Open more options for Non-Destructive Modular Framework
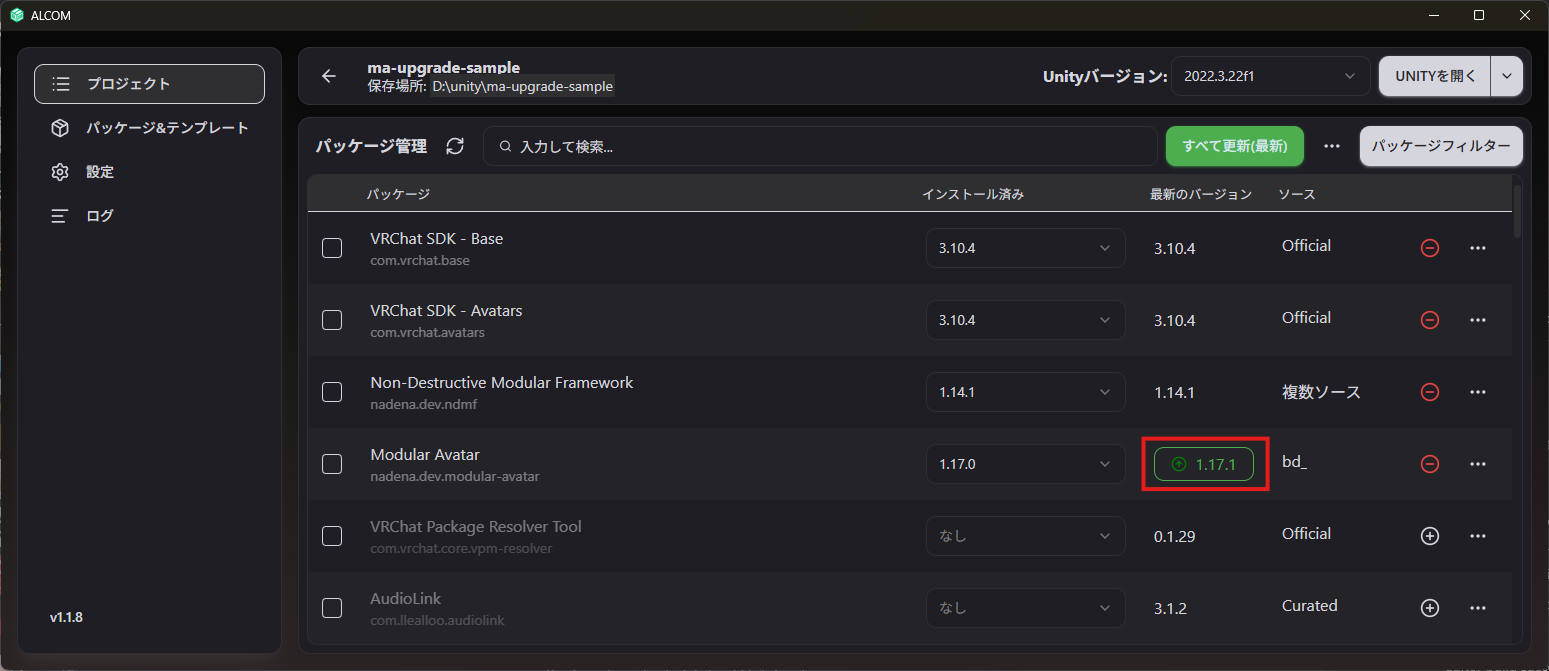1549x671 pixels. (1478, 392)
